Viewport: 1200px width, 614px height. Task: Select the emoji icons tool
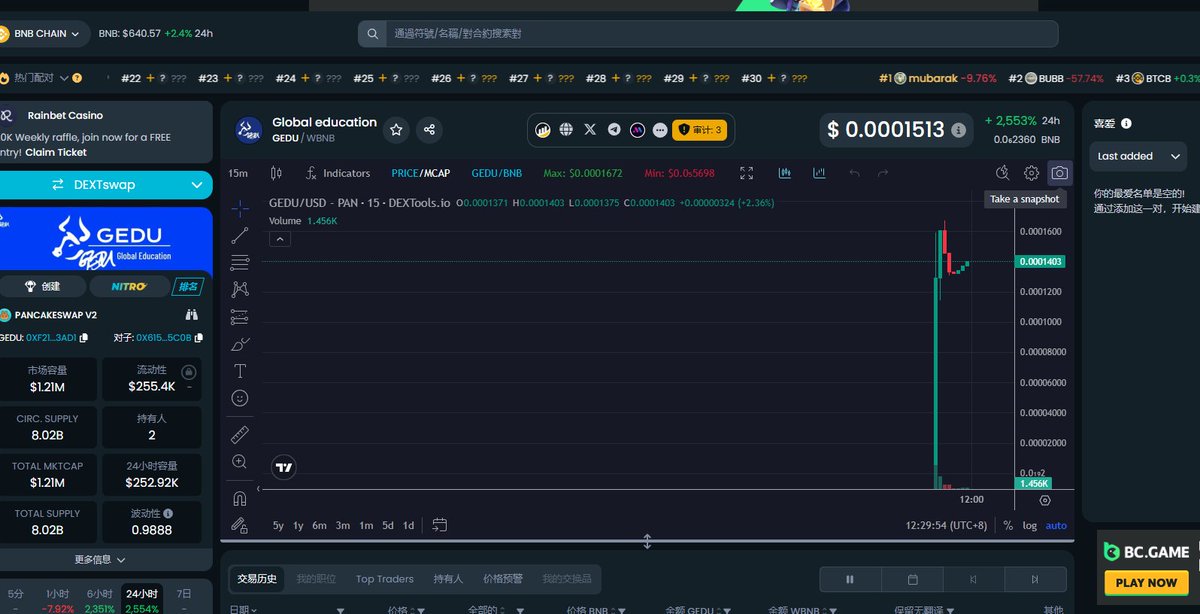(x=240, y=398)
